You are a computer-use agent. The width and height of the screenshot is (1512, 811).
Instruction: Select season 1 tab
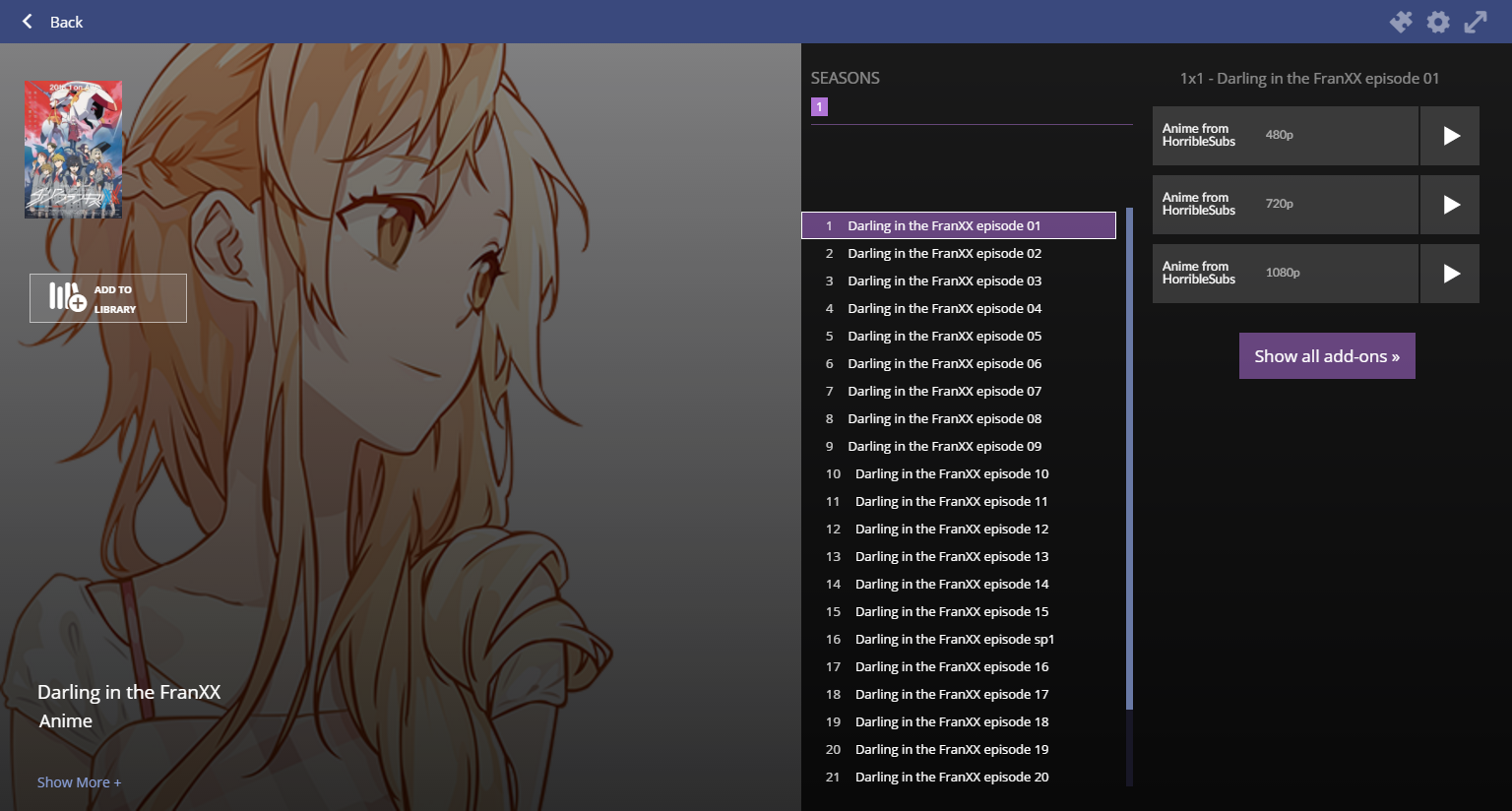click(x=819, y=106)
